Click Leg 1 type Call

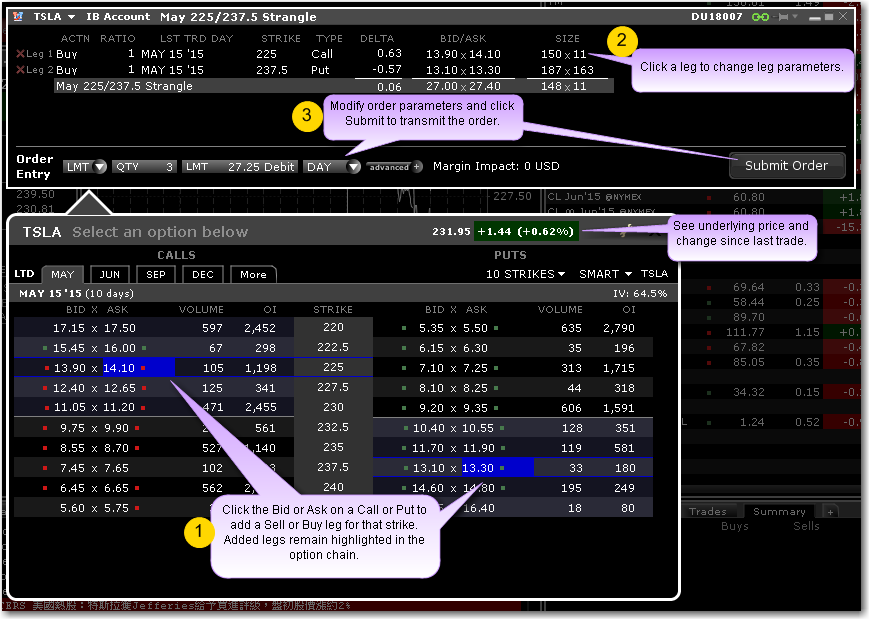coord(321,54)
